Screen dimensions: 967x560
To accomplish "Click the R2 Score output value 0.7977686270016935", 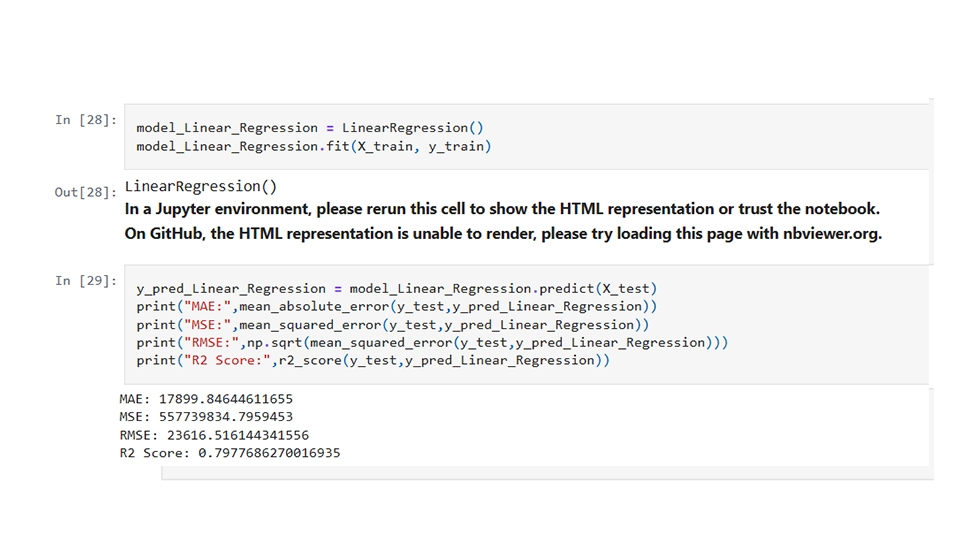I will point(269,453).
